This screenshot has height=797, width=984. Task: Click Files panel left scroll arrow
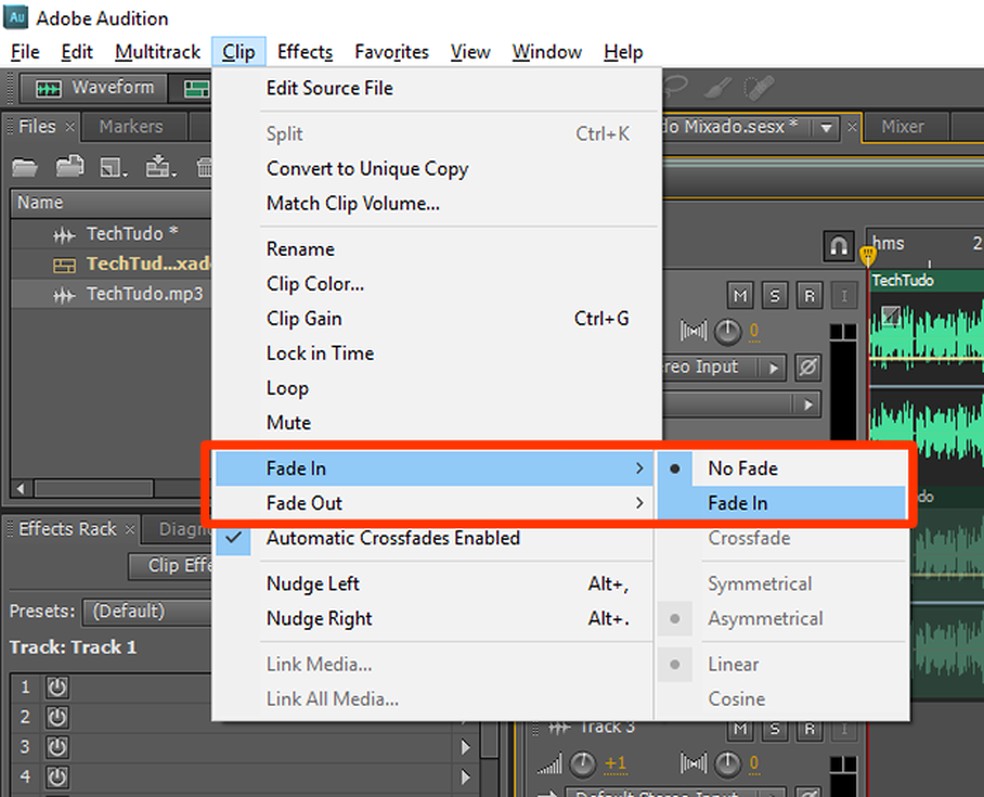point(21,488)
